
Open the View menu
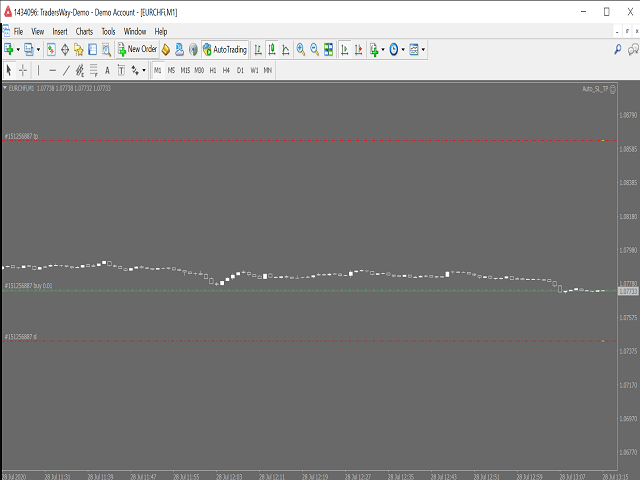[x=38, y=31]
